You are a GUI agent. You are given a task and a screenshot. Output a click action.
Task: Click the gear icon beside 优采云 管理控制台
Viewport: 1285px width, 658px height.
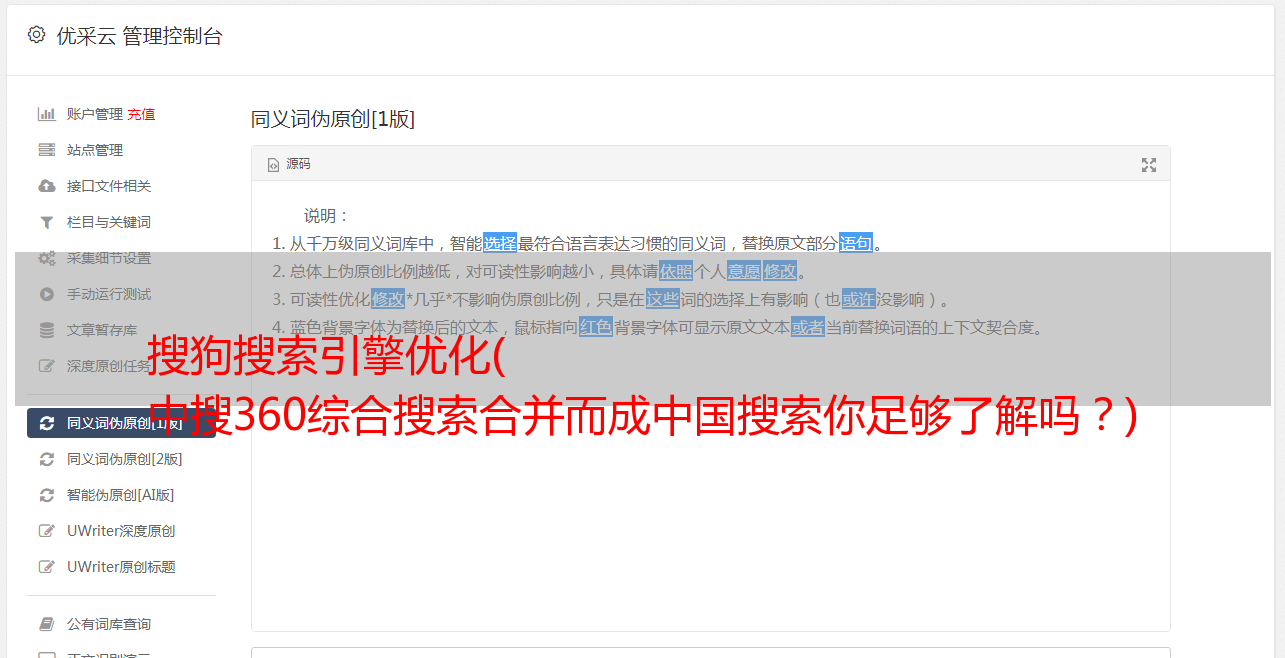[x=36, y=35]
